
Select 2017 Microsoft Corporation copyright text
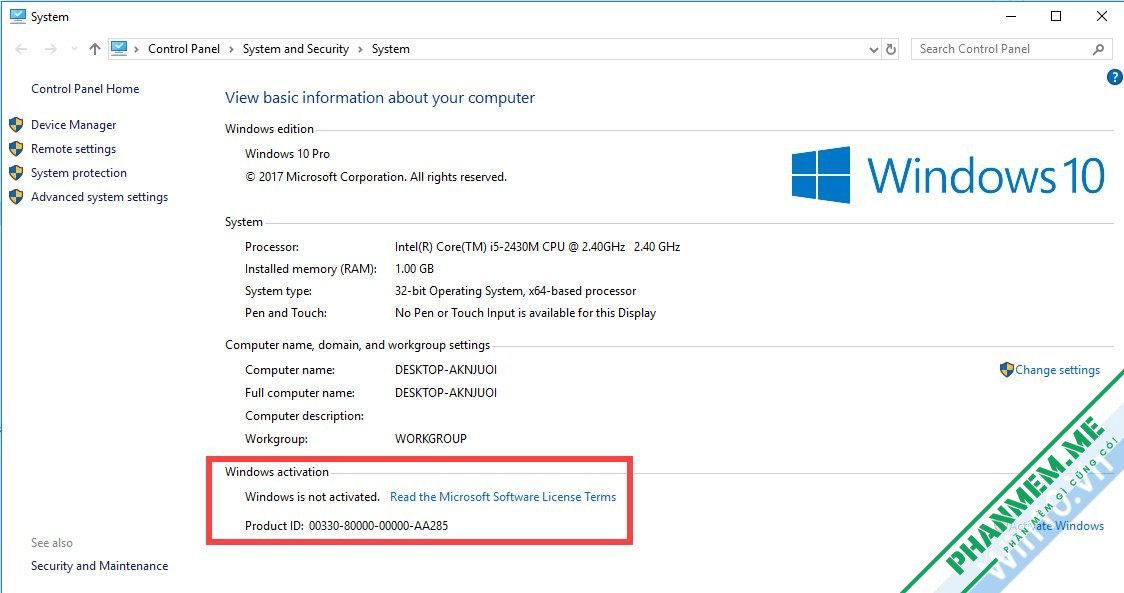click(x=376, y=177)
